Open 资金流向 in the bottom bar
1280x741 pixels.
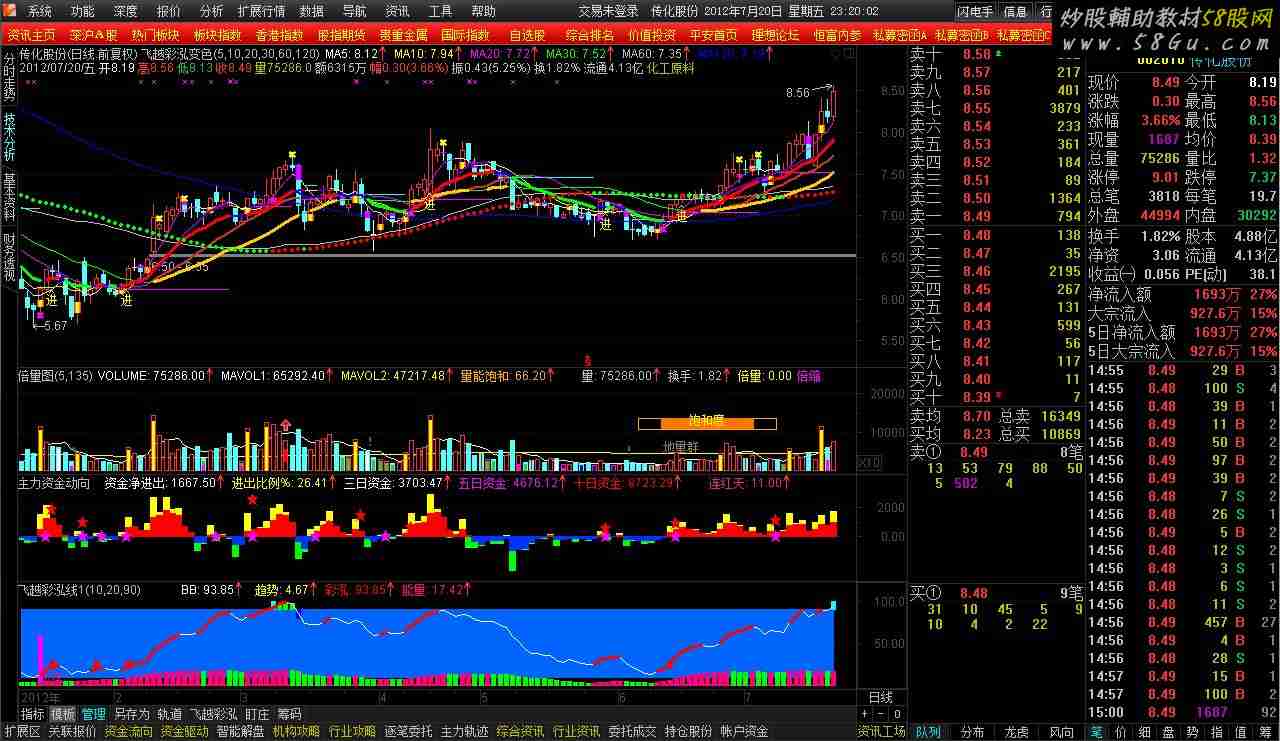coord(129,732)
